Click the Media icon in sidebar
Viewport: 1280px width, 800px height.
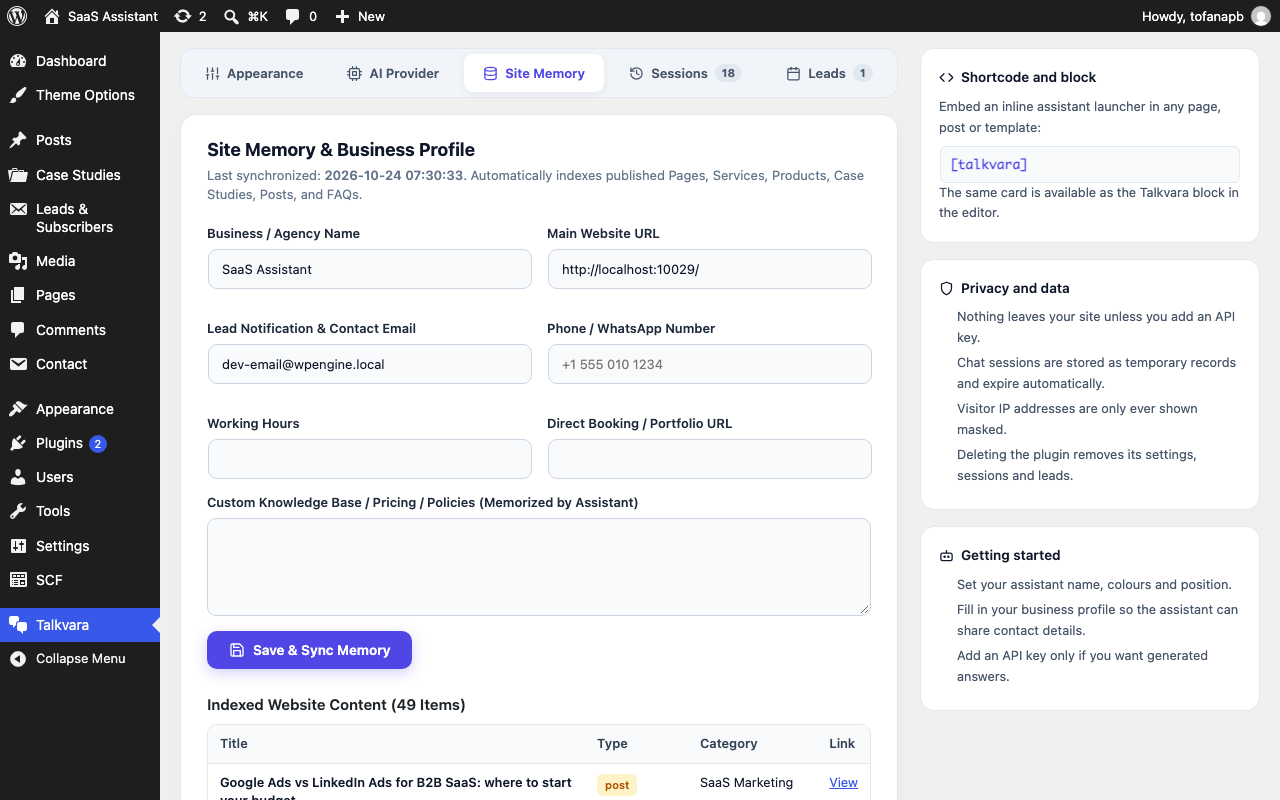tap(18, 261)
